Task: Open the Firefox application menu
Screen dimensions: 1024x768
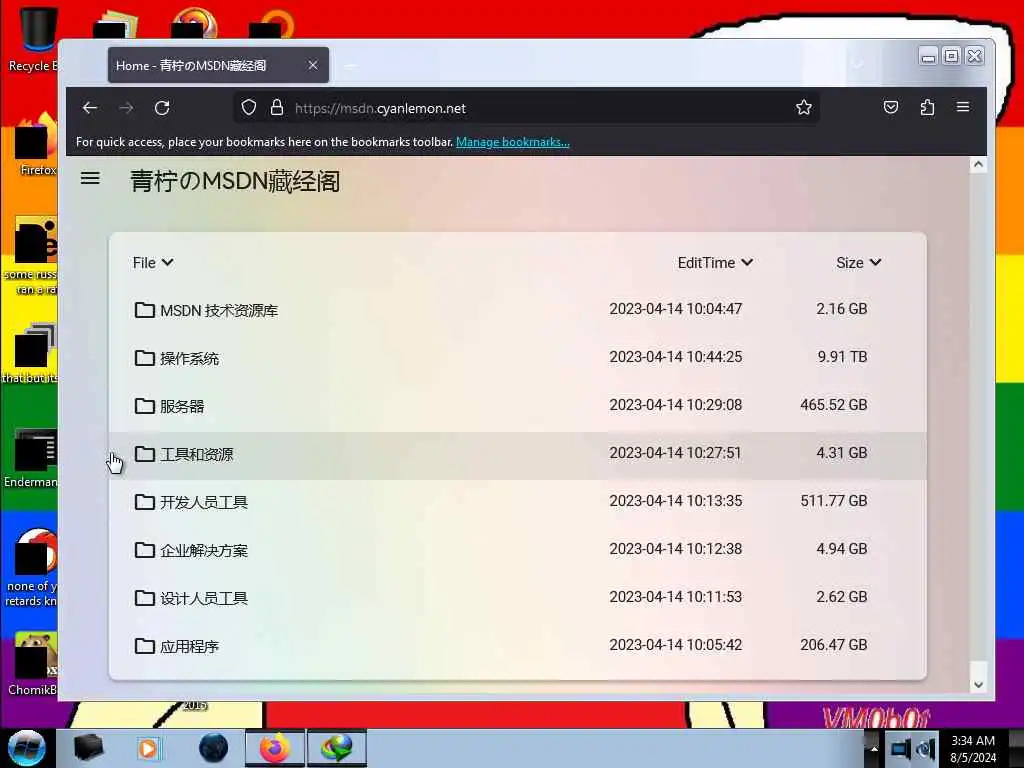Action: click(x=963, y=107)
